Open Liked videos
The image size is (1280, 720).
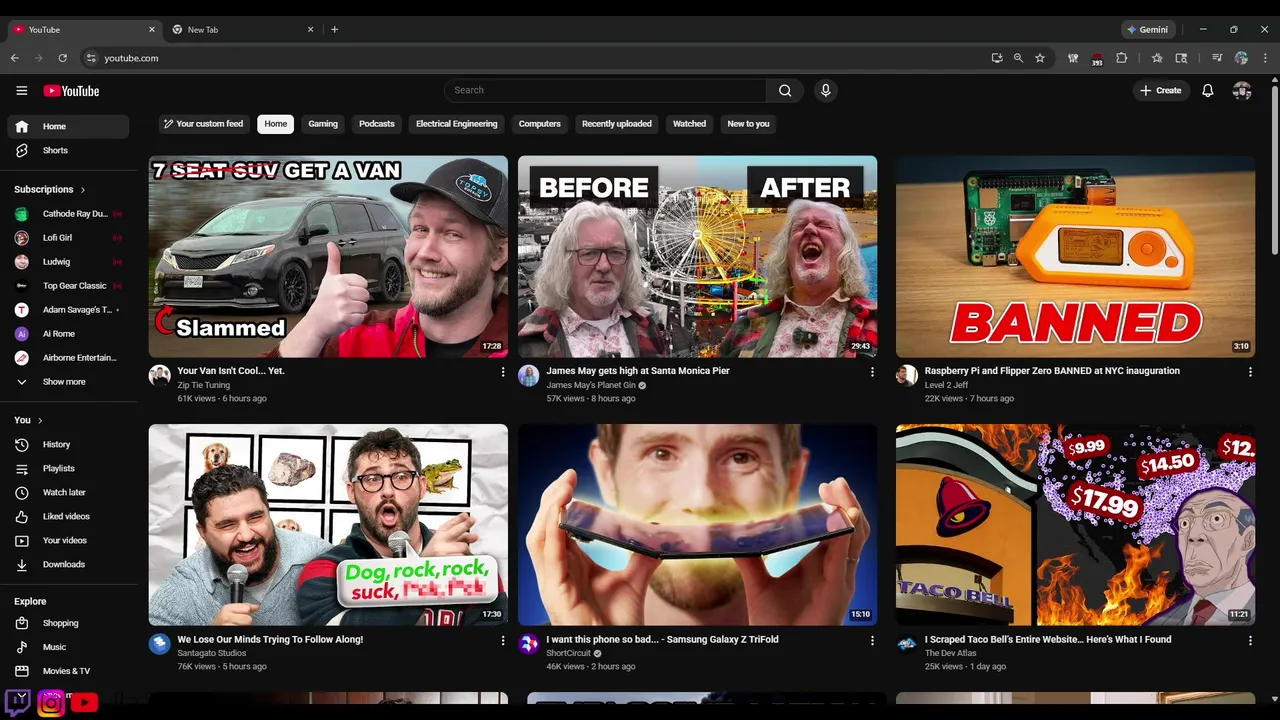[68, 516]
